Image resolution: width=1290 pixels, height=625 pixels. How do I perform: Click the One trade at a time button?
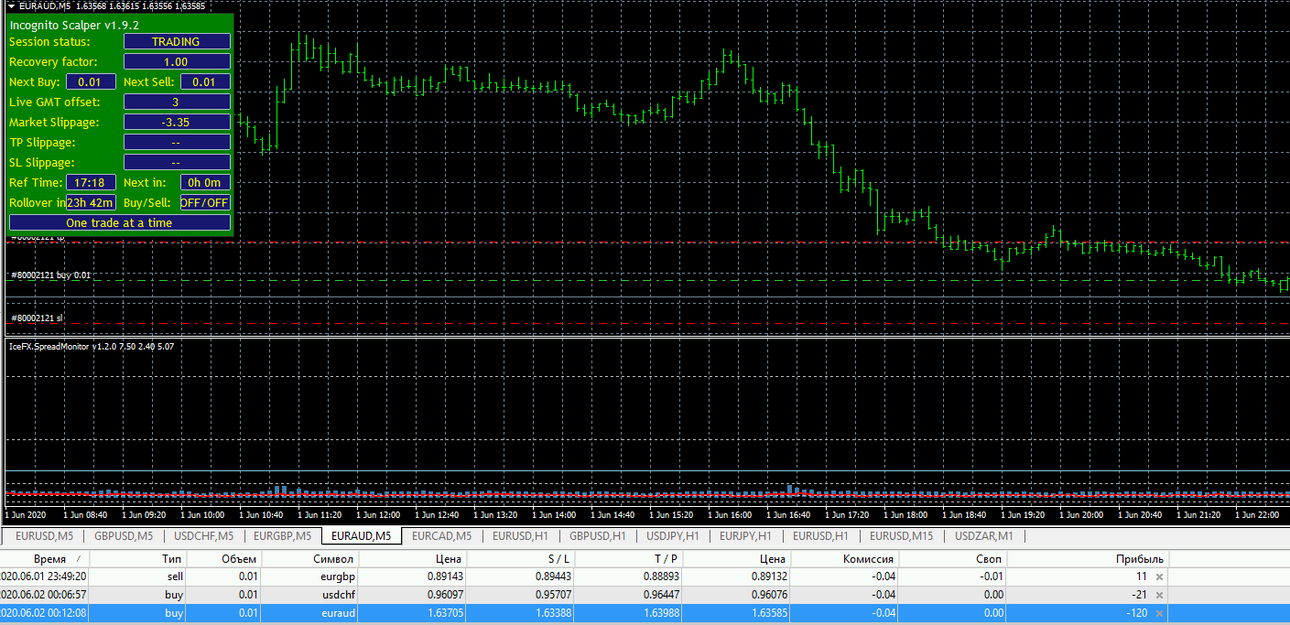119,222
